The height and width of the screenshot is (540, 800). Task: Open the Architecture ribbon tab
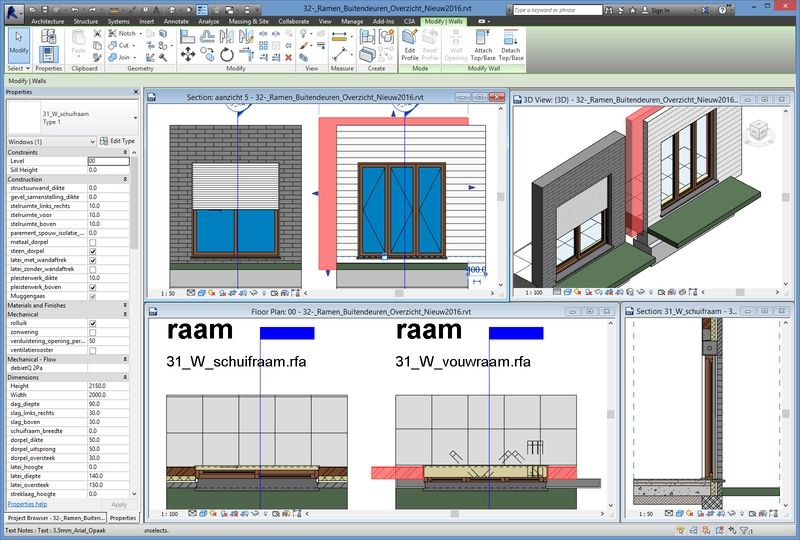pyautogui.click(x=49, y=20)
